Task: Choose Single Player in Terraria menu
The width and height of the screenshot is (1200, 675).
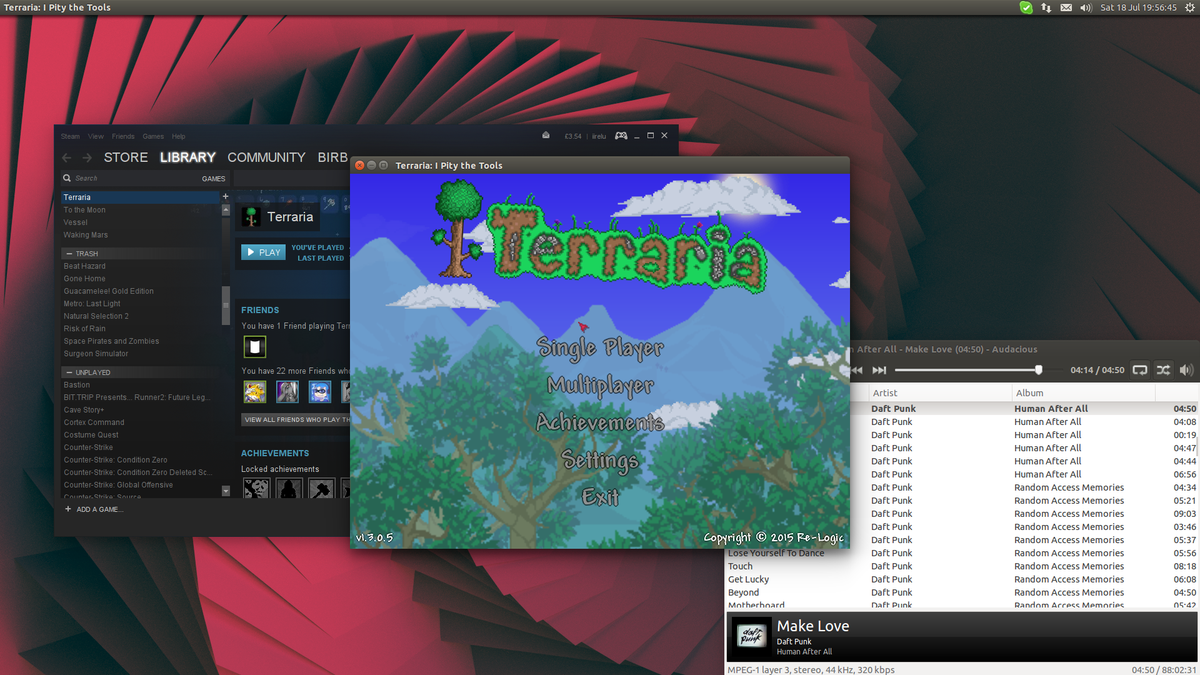Action: click(x=600, y=347)
